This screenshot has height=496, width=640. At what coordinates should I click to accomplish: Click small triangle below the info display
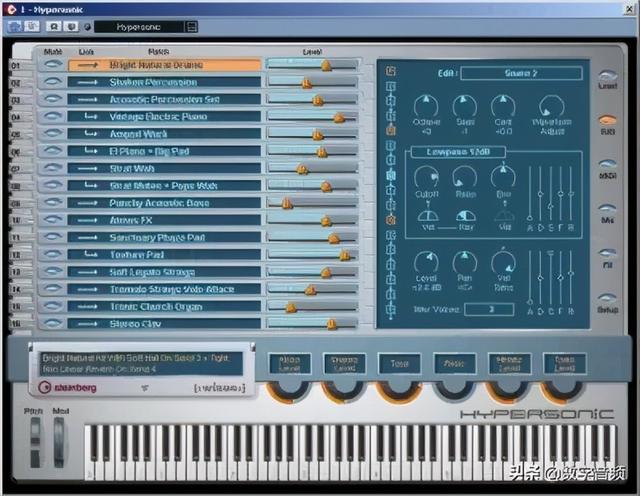(x=144, y=388)
